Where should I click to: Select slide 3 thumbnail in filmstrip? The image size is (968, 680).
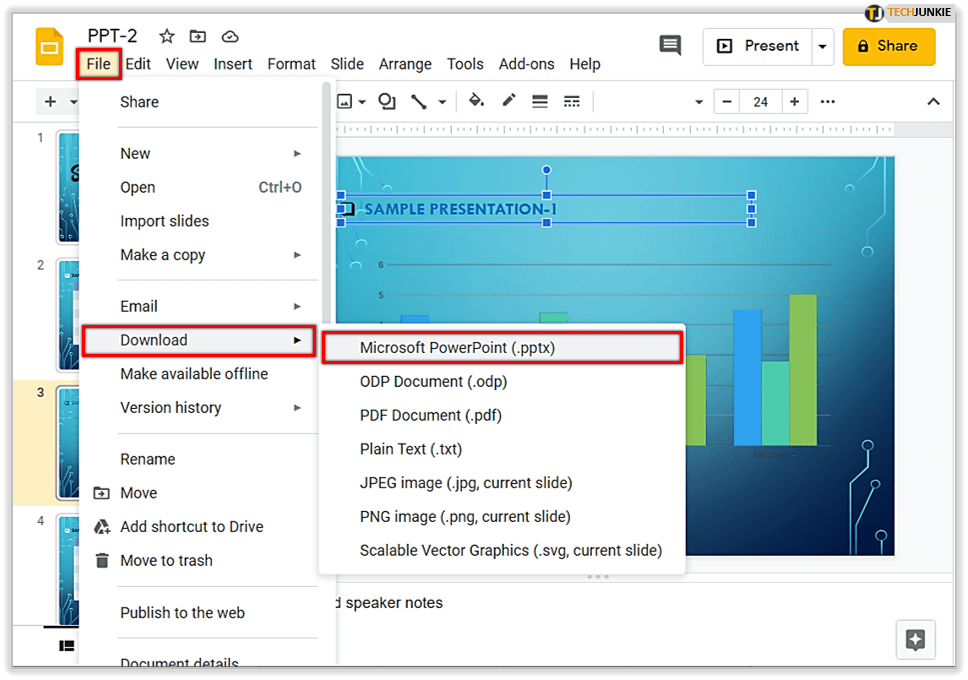(x=68, y=440)
